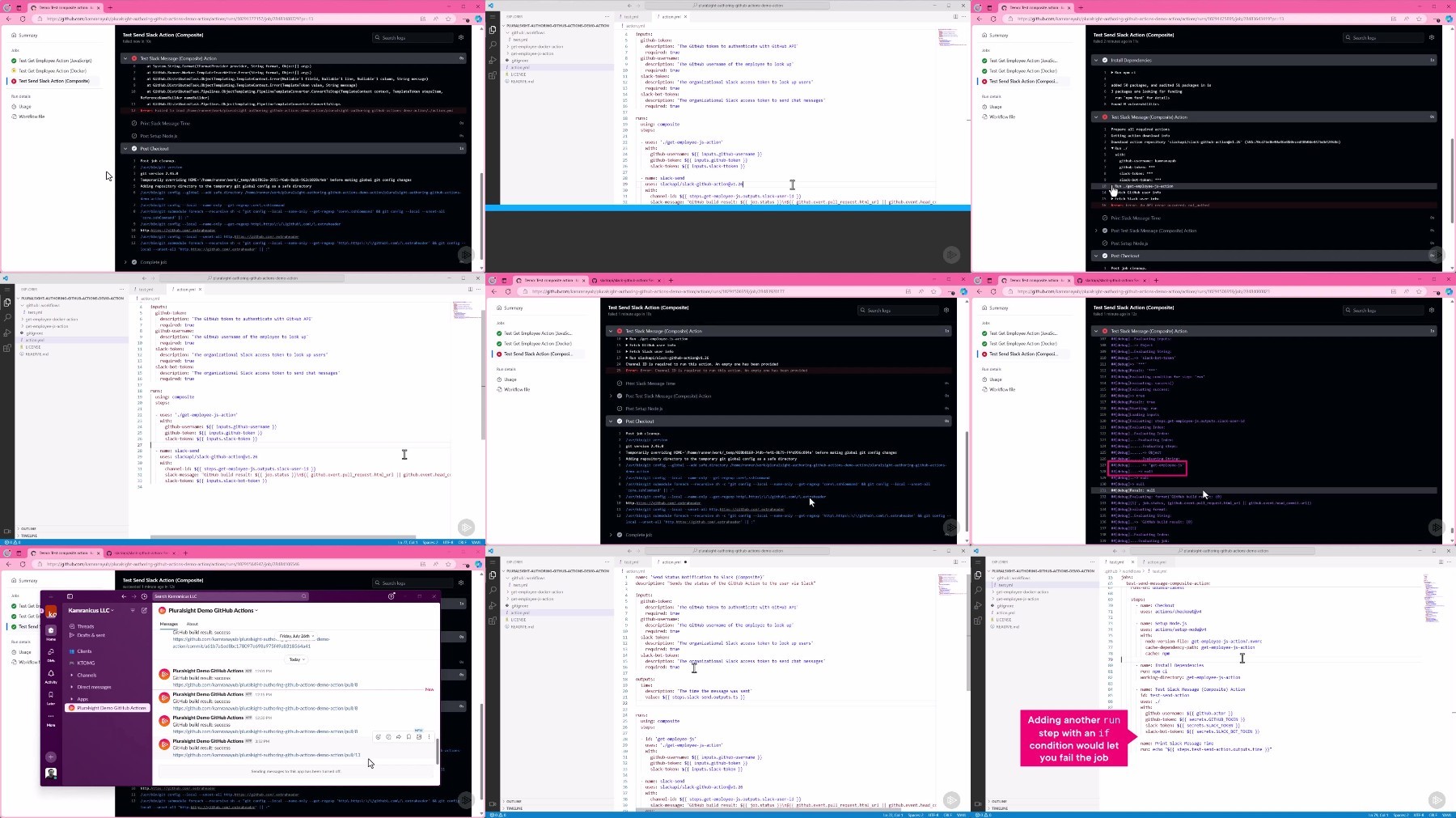Click the Slack message list scrollbar
This screenshot has height=818, width=1456.
(x=438, y=751)
